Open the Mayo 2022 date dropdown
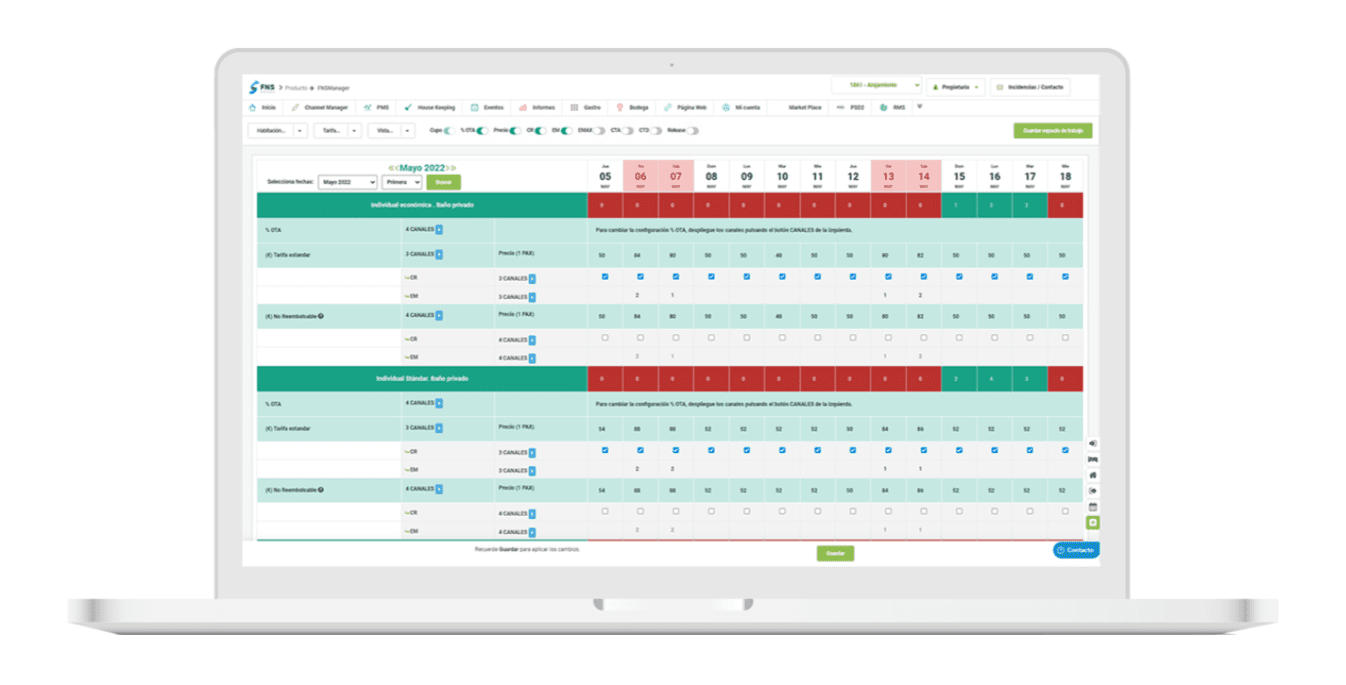The width and height of the screenshot is (1346, 685). pyautogui.click(x=347, y=182)
